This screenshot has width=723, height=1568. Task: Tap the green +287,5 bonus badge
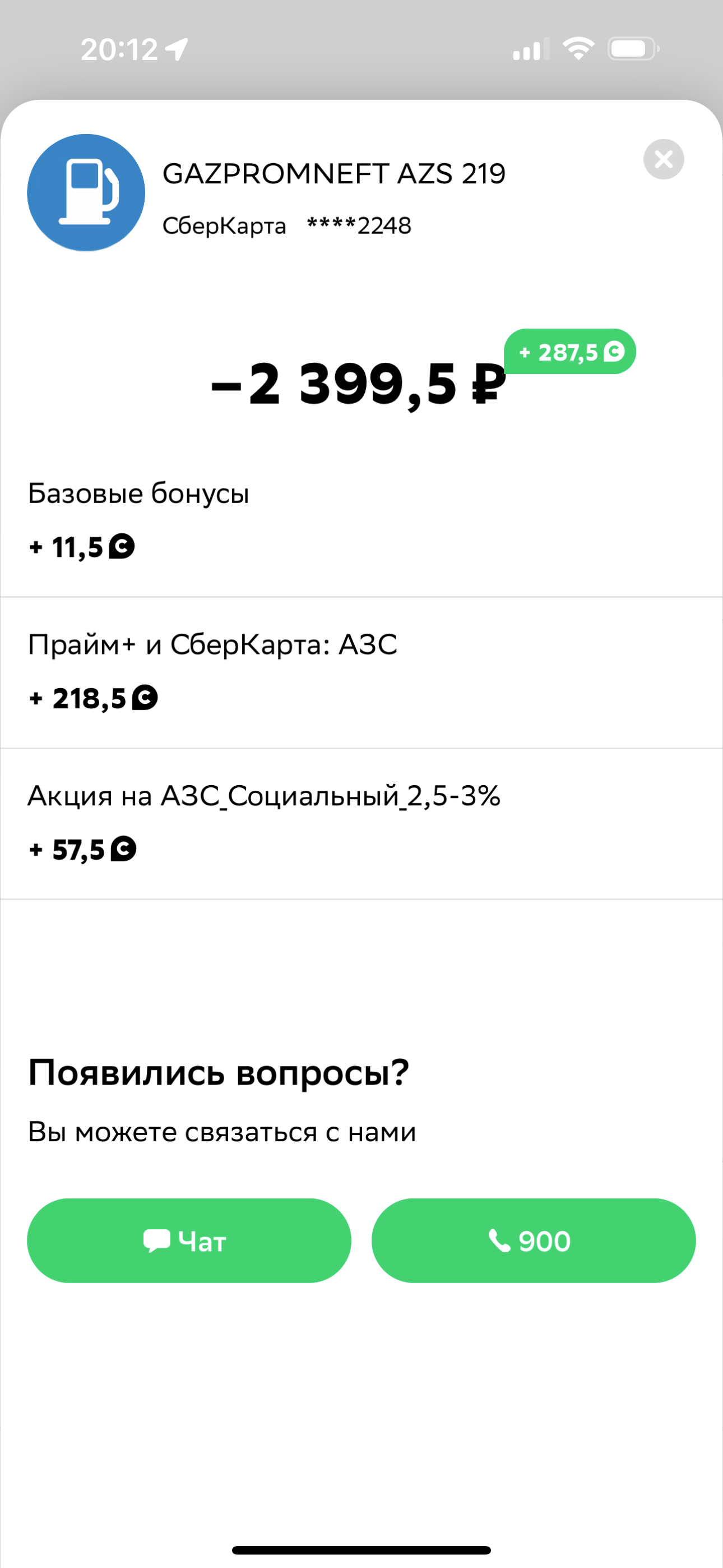point(569,352)
